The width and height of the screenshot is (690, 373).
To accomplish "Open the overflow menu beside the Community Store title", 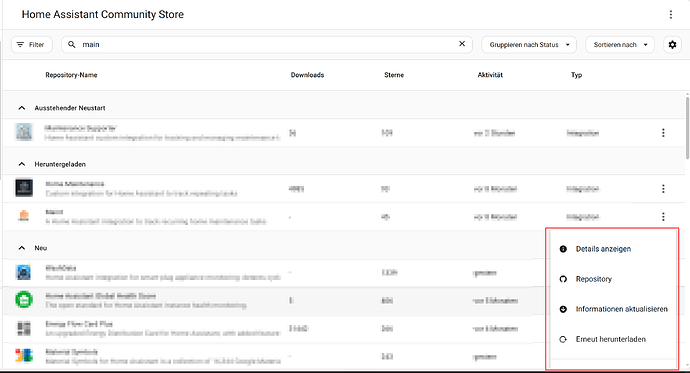I will 671,15.
